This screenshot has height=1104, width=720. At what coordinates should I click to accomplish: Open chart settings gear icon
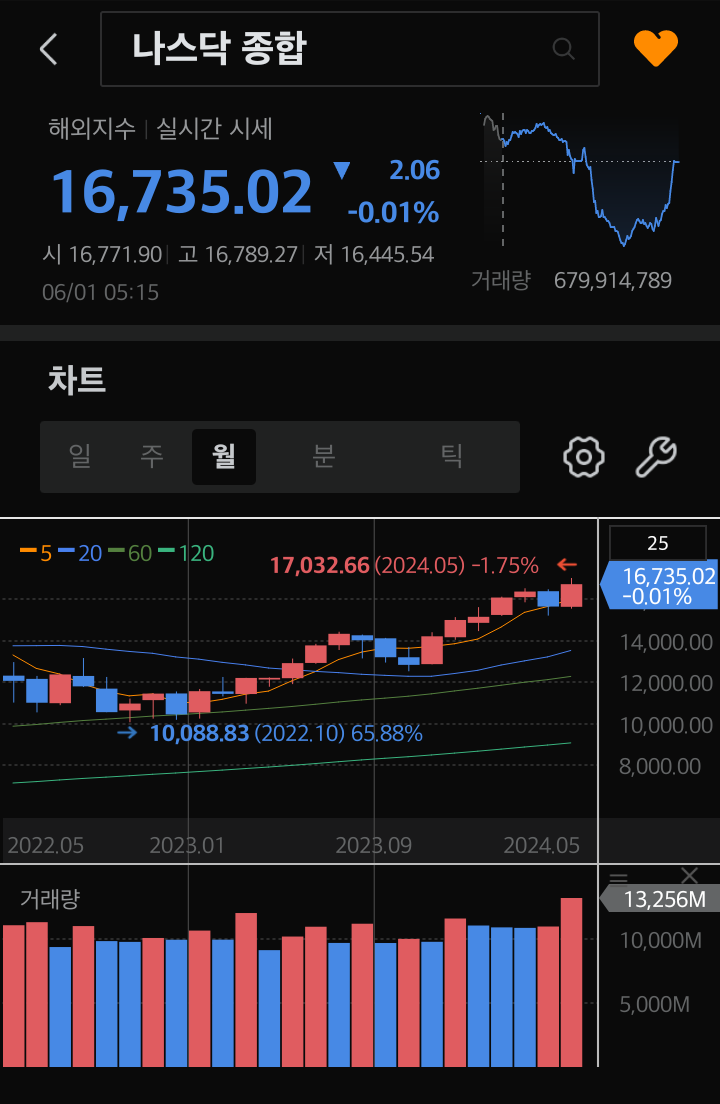(x=583, y=457)
